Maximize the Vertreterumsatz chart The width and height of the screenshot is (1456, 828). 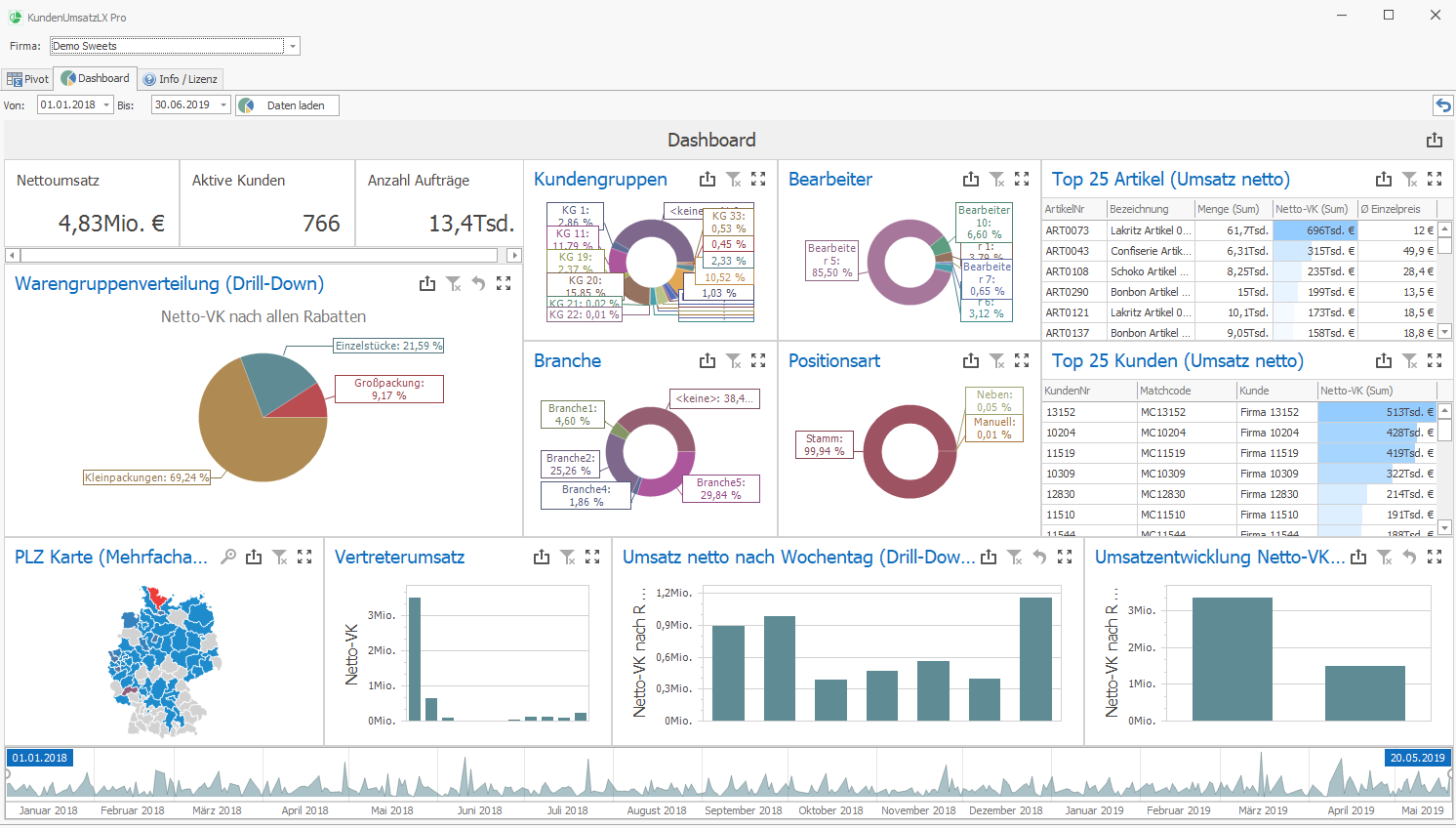592,557
